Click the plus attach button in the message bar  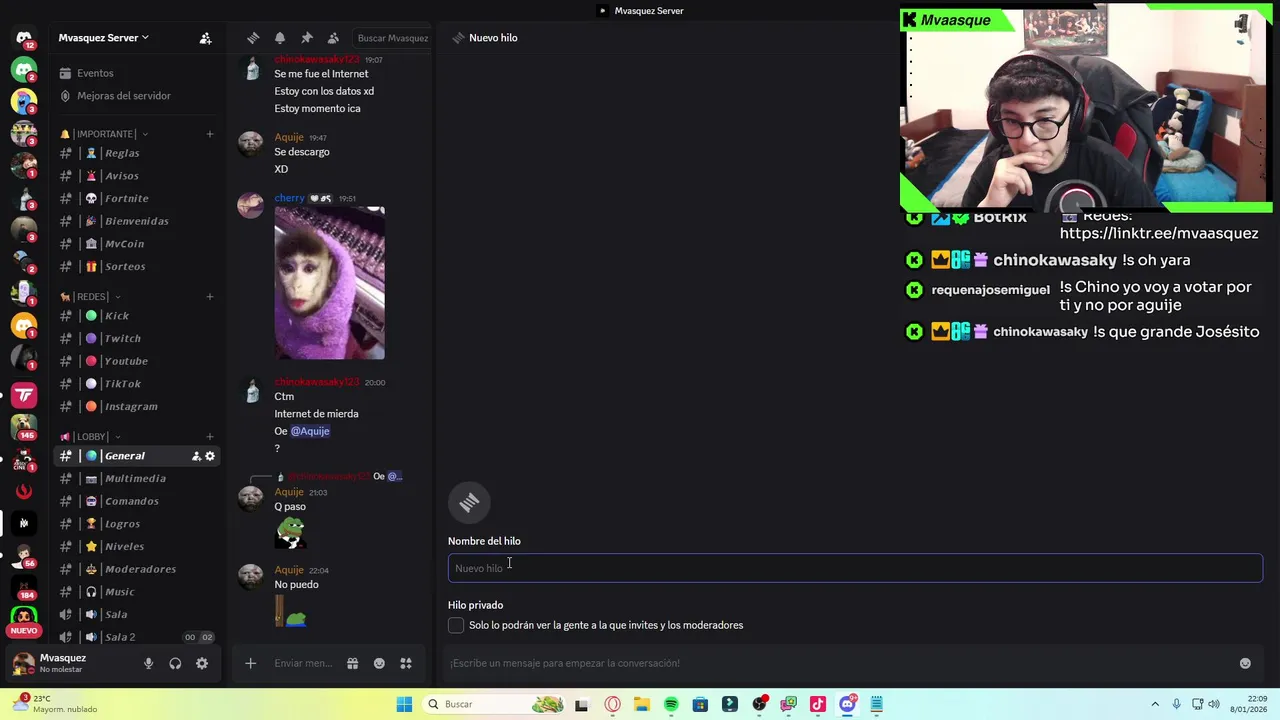(x=251, y=663)
